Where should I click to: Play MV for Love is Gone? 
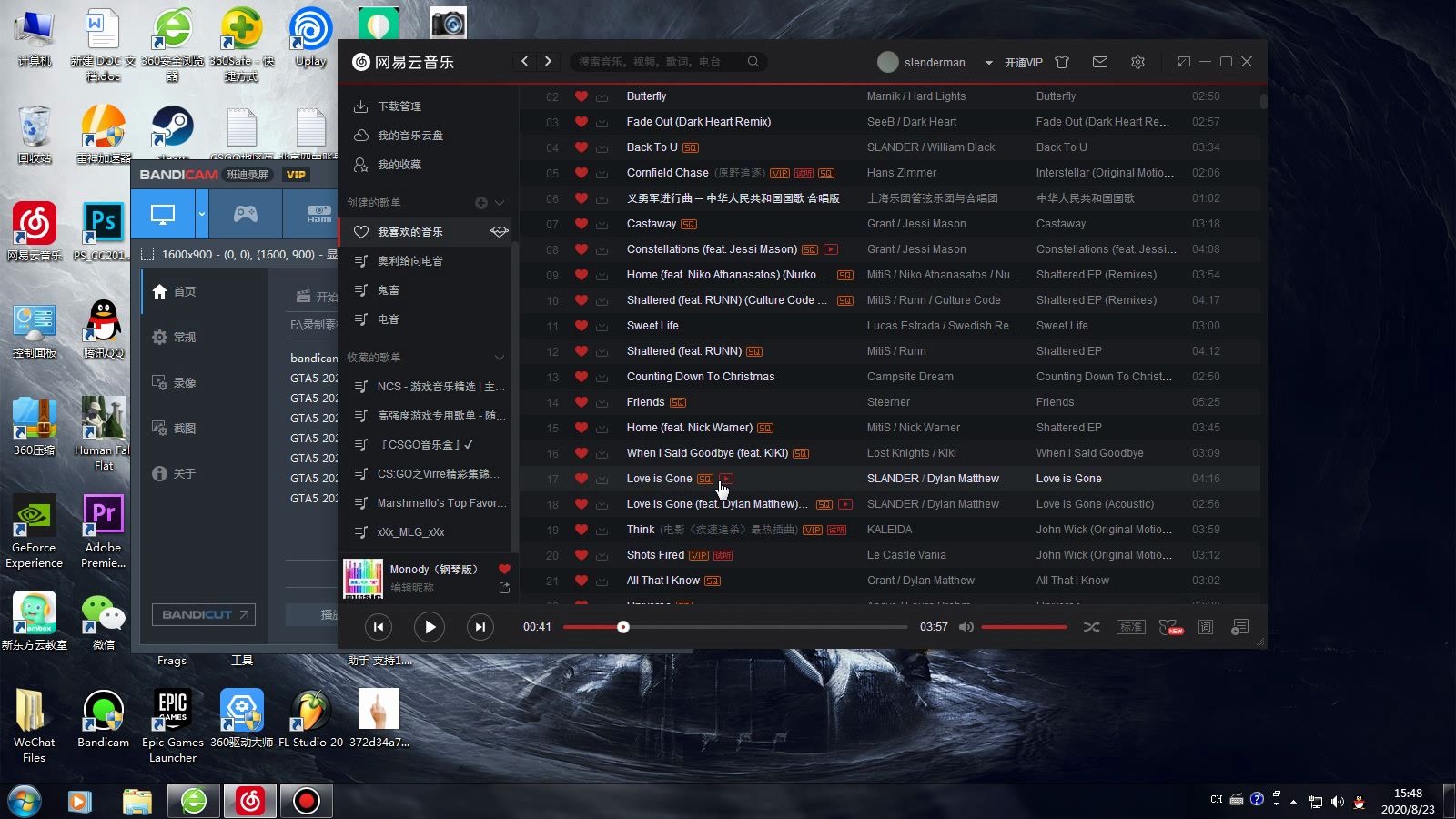726,479
